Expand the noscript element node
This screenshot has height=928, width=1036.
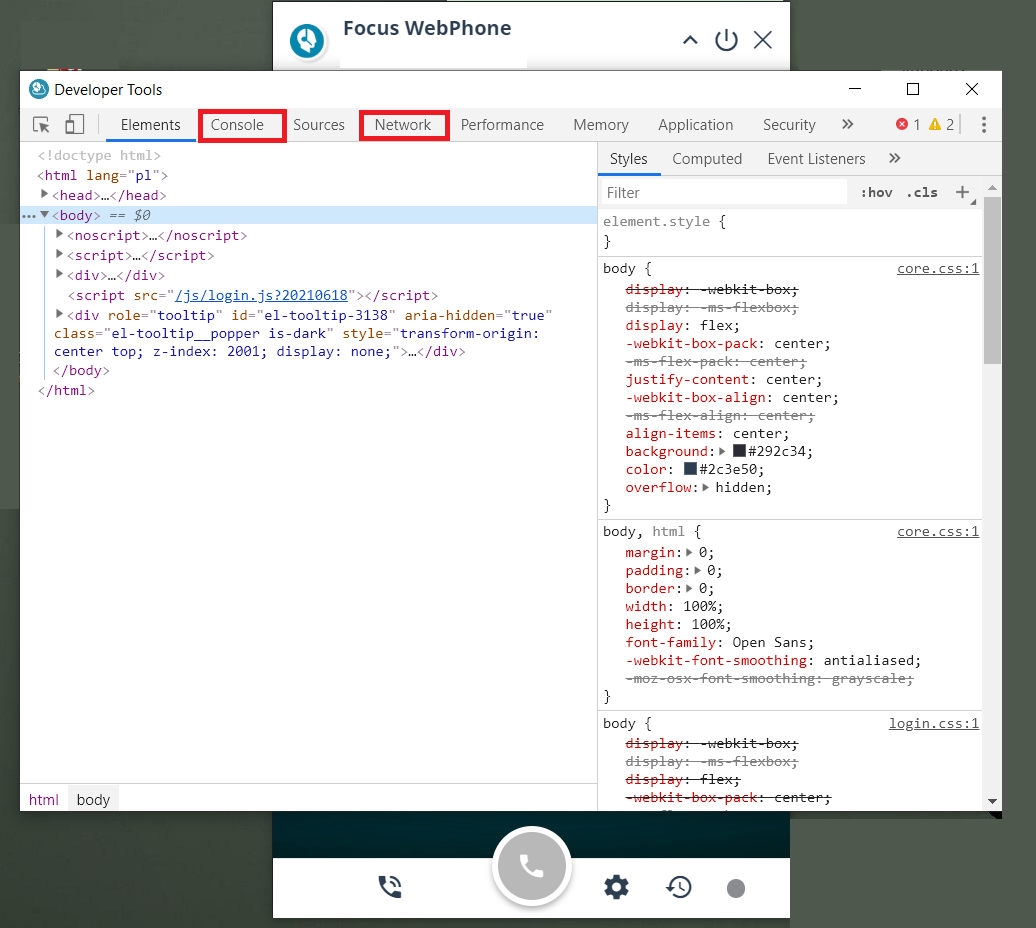coord(60,235)
